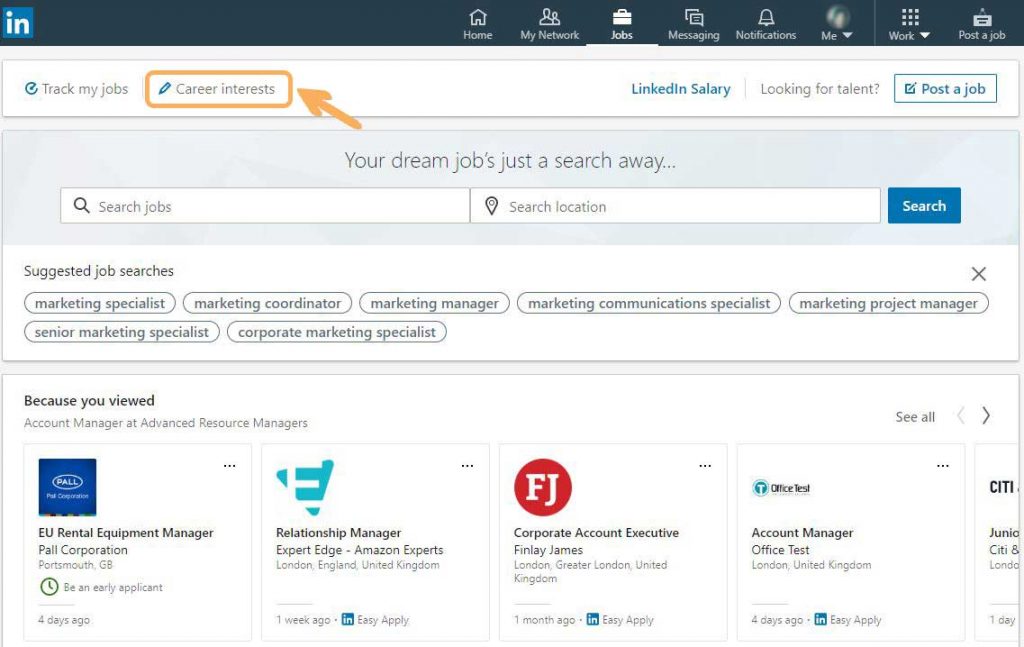Open Pall Corporation logo thumbnail
This screenshot has width=1024, height=647.
pyautogui.click(x=67, y=487)
